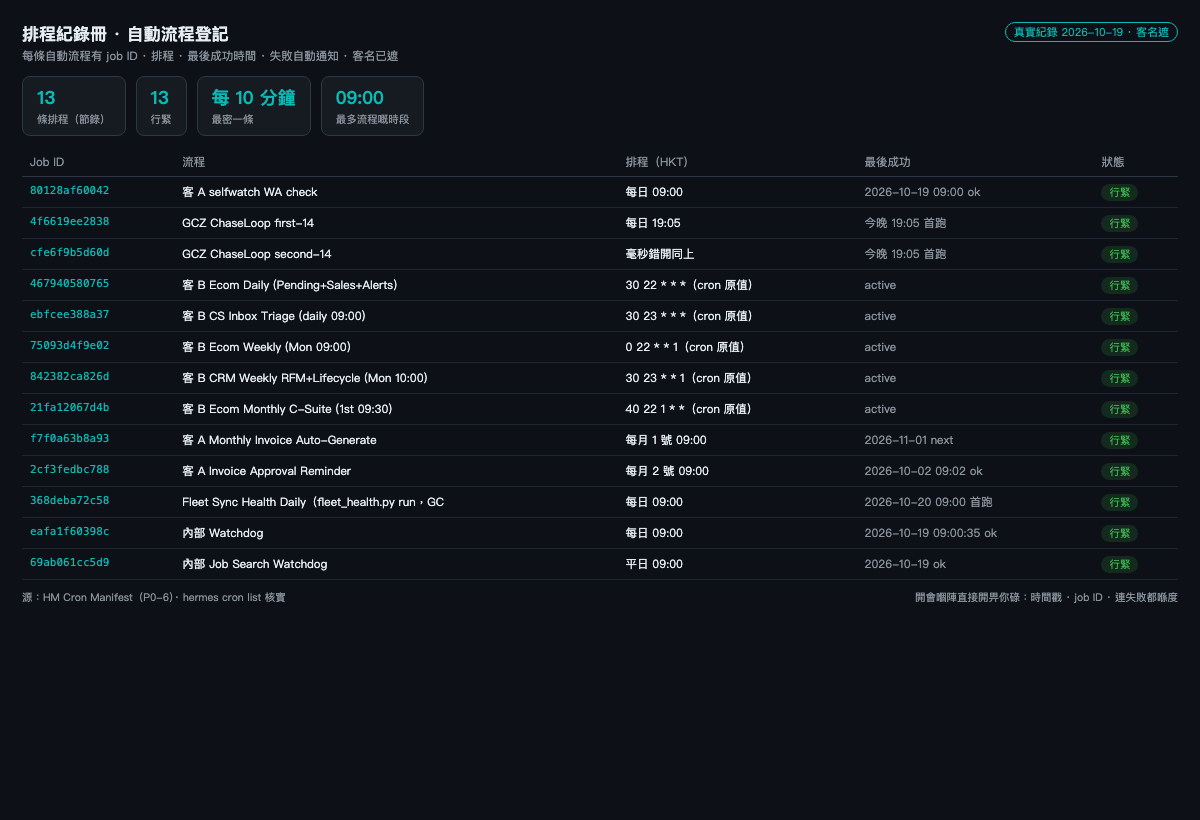The height and width of the screenshot is (820, 1200).
Task: Select the 條排程（節錄）summary card
Action: (x=74, y=106)
